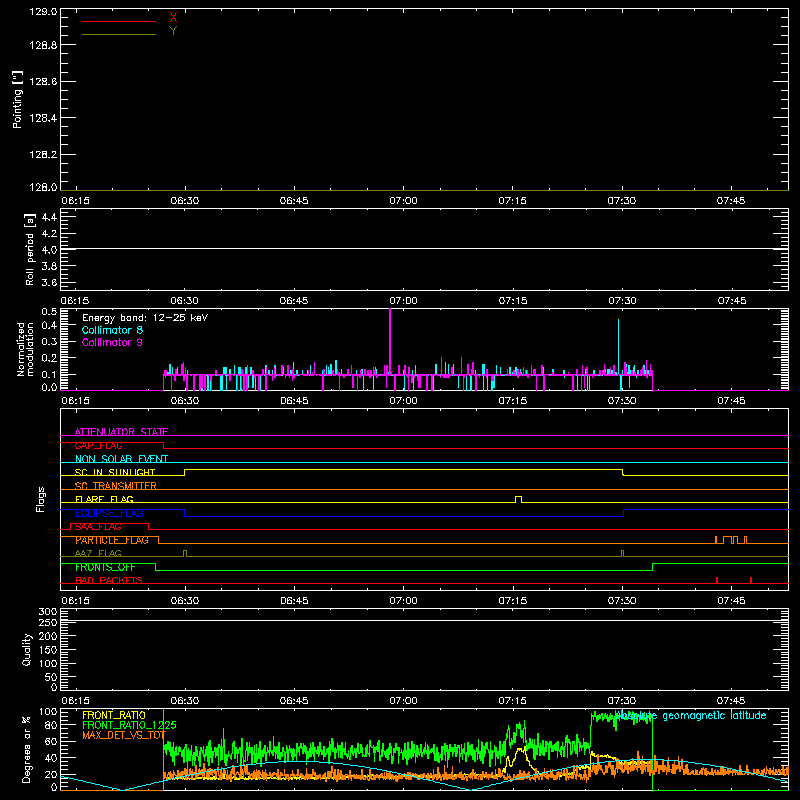Click the 128.2 tick label on Pointing axis
800x800 pixels.
[43, 155]
